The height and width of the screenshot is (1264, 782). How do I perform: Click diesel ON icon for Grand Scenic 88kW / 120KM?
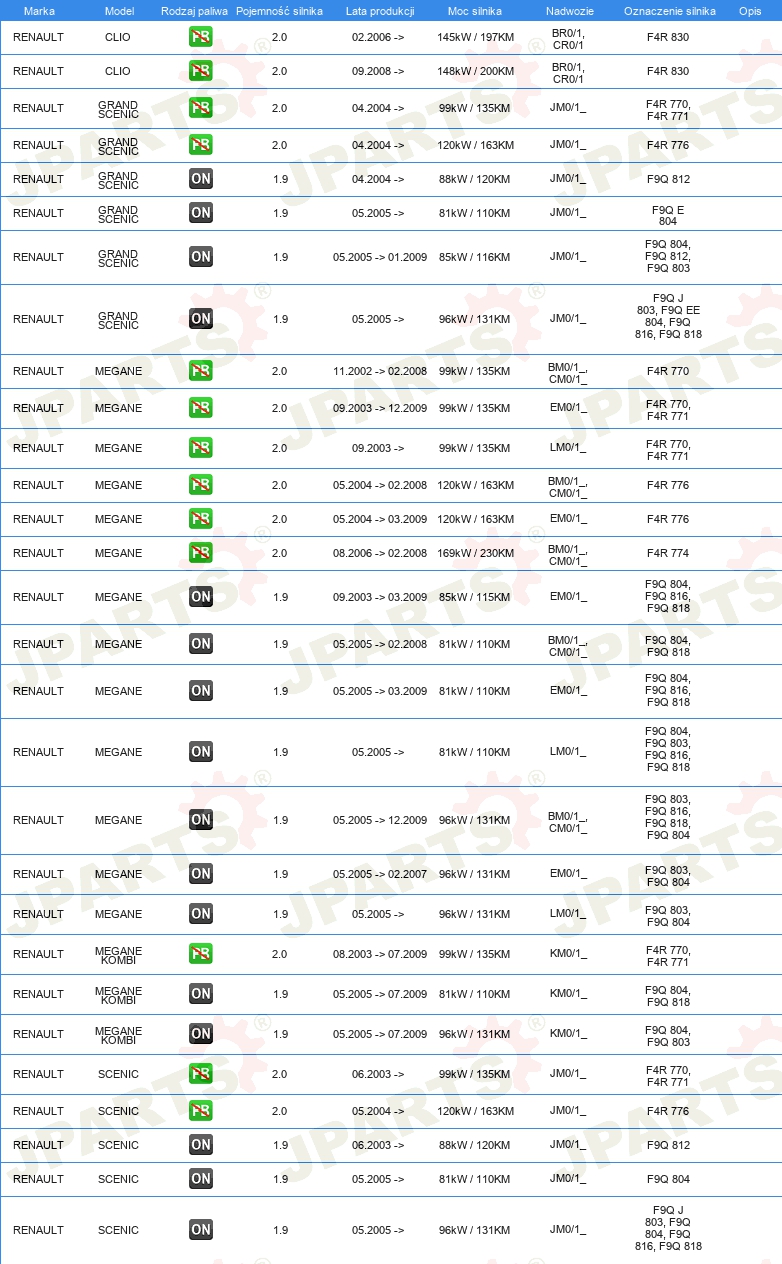[x=200, y=179]
